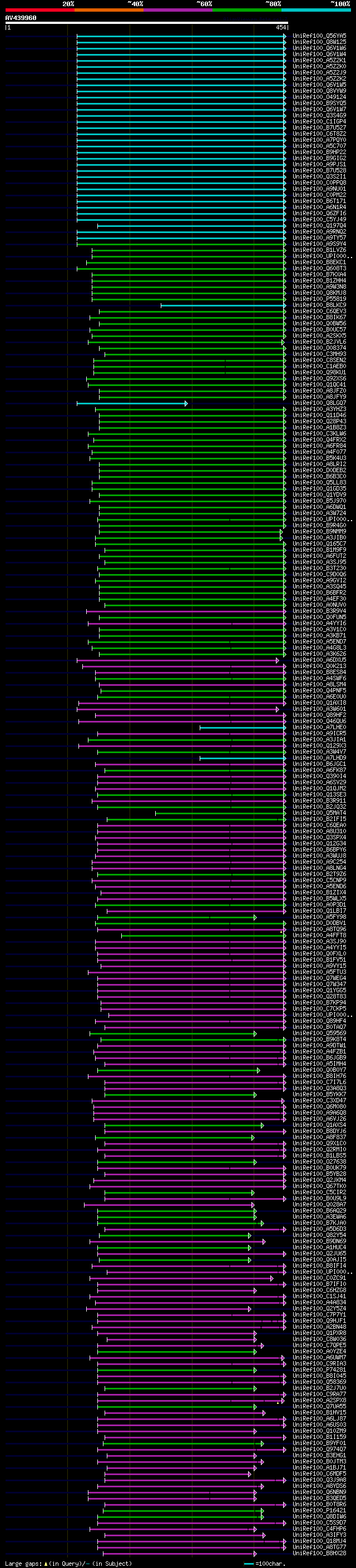The height and width of the screenshot is (1568, 356).
Task: Select the UniRef100_C5YJ49 label
Action: tap(319, 220)
